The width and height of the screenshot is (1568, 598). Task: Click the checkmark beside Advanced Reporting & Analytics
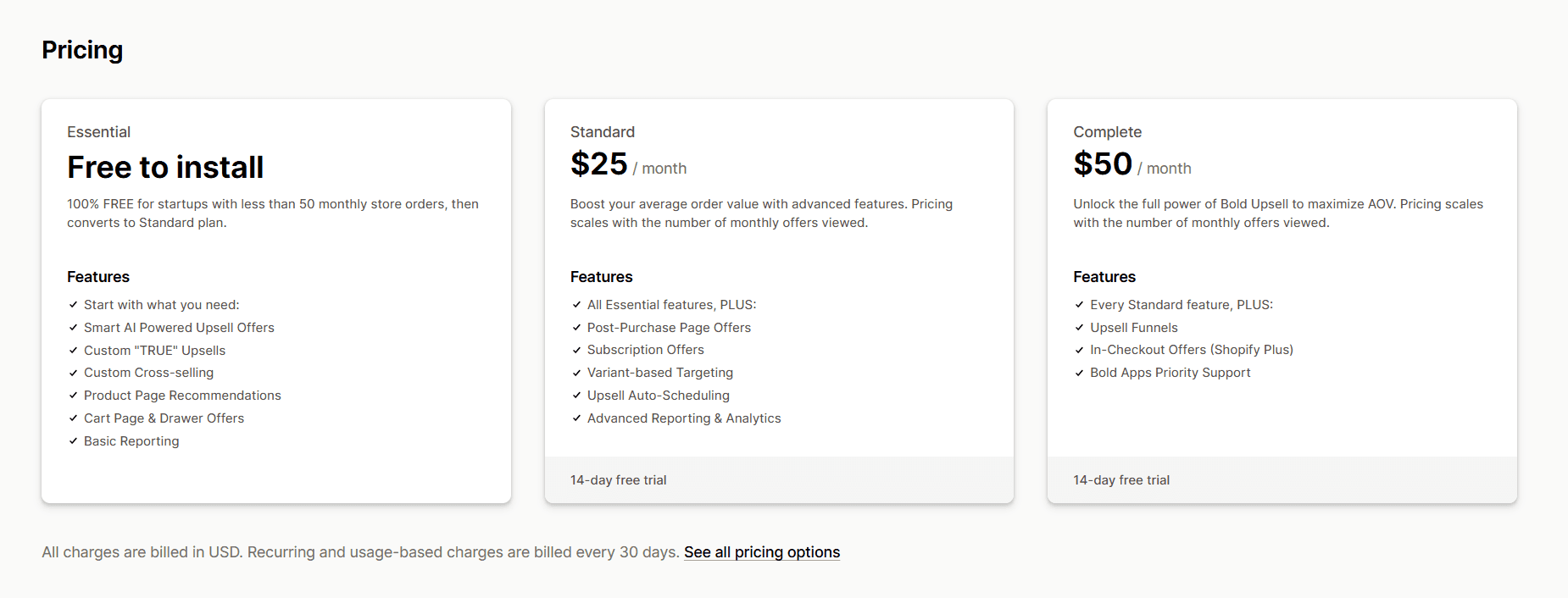pyautogui.click(x=575, y=418)
